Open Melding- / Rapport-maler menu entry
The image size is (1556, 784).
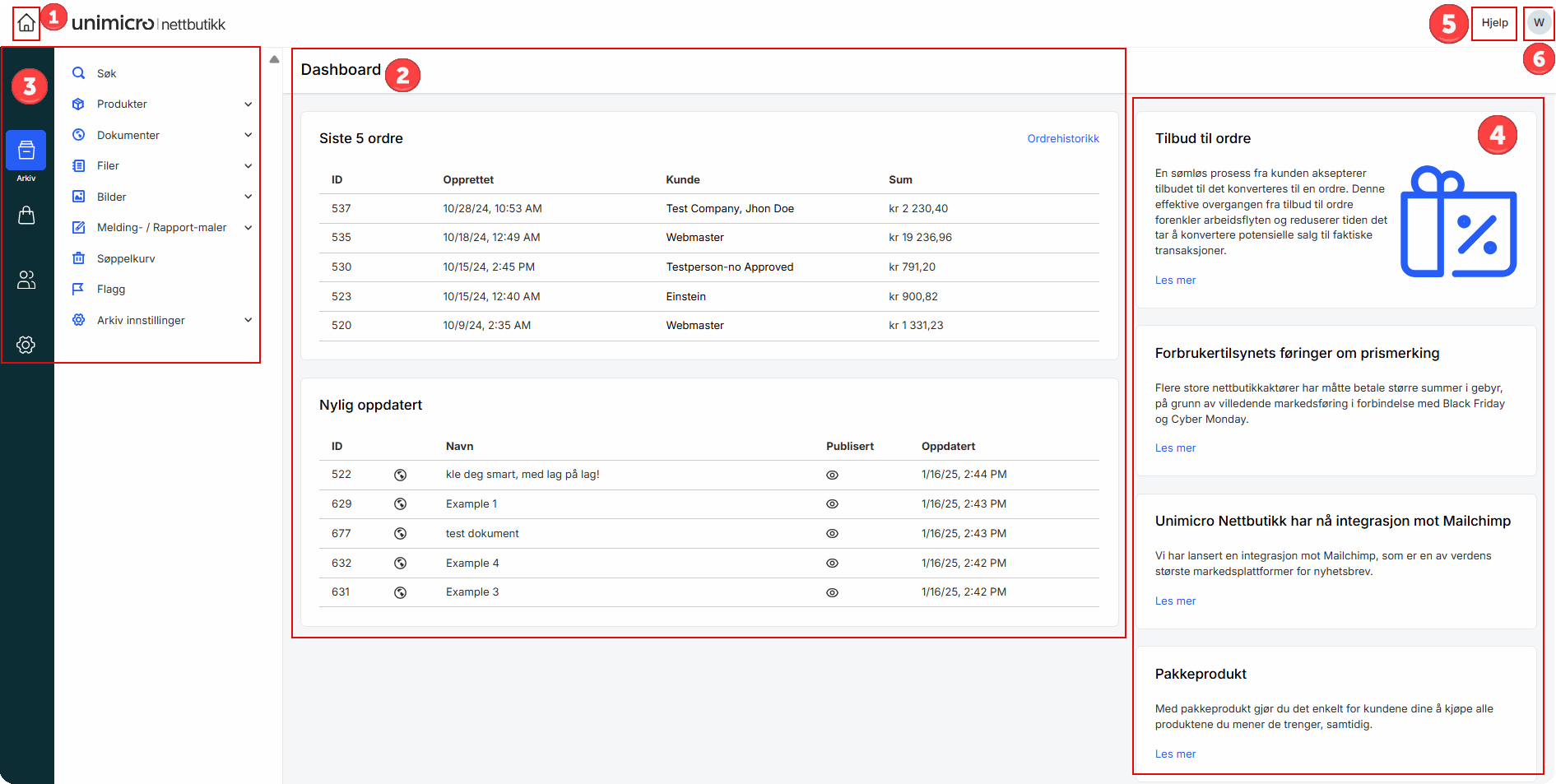click(x=248, y=227)
